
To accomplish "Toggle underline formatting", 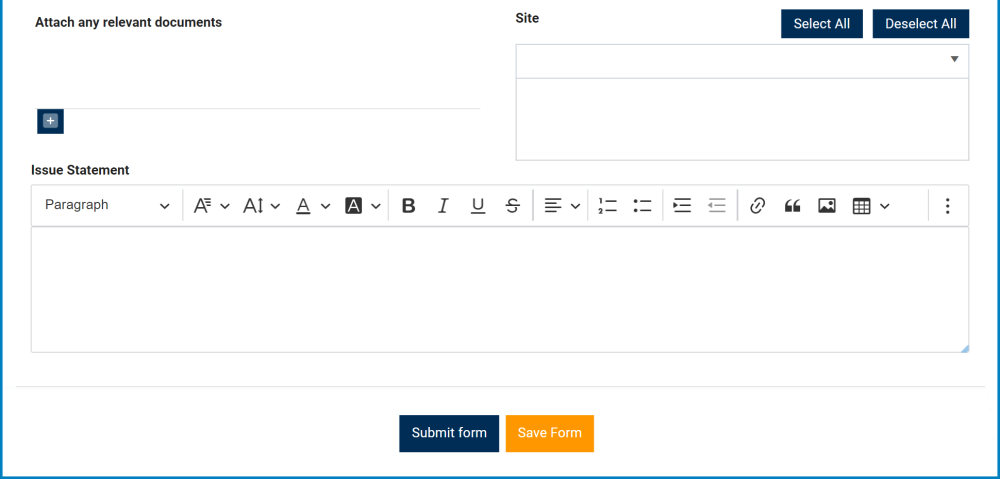I will point(478,206).
